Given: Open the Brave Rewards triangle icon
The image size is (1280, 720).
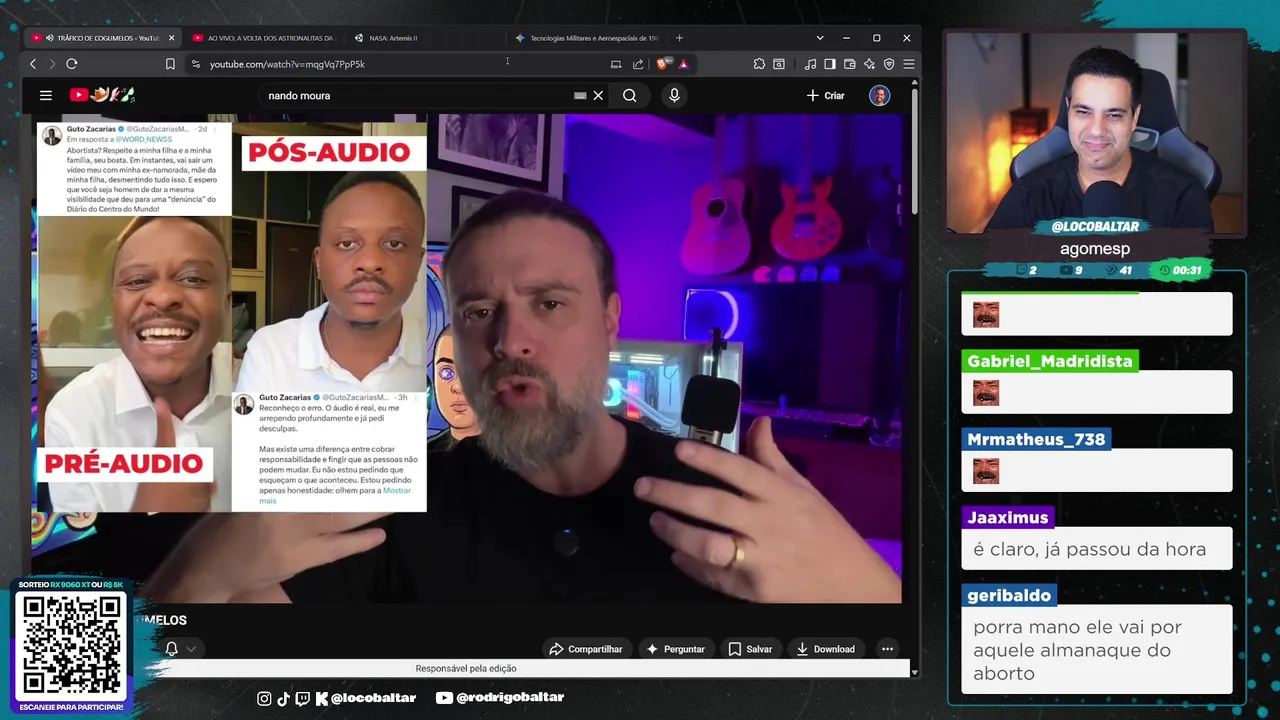Looking at the screenshot, I should [684, 64].
